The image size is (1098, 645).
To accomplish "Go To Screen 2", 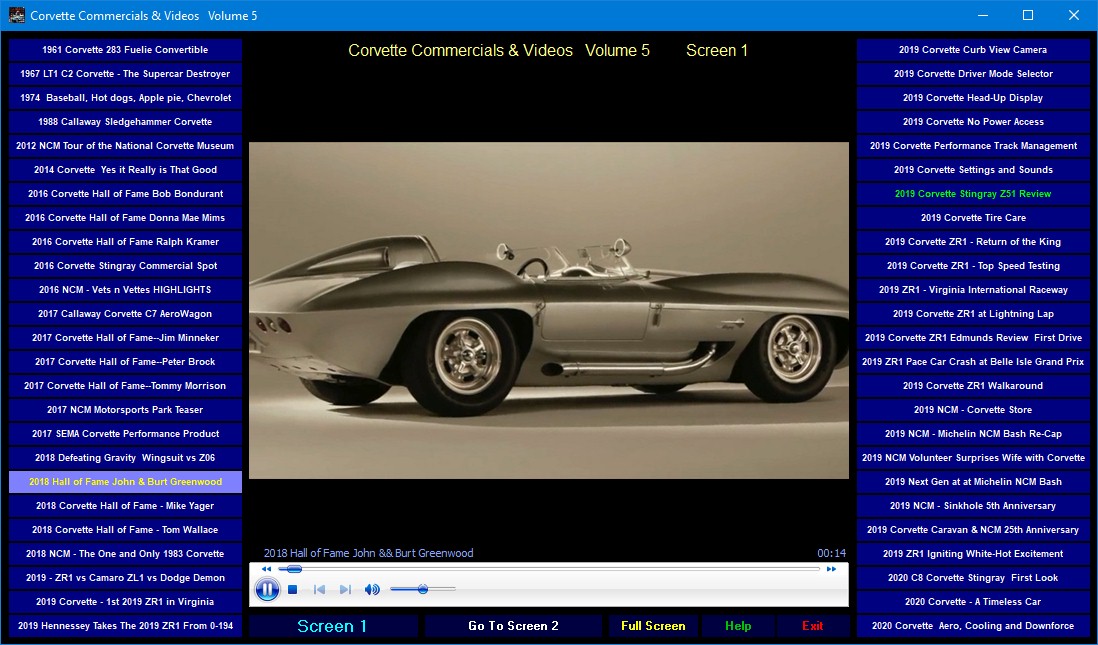I will [x=513, y=626].
